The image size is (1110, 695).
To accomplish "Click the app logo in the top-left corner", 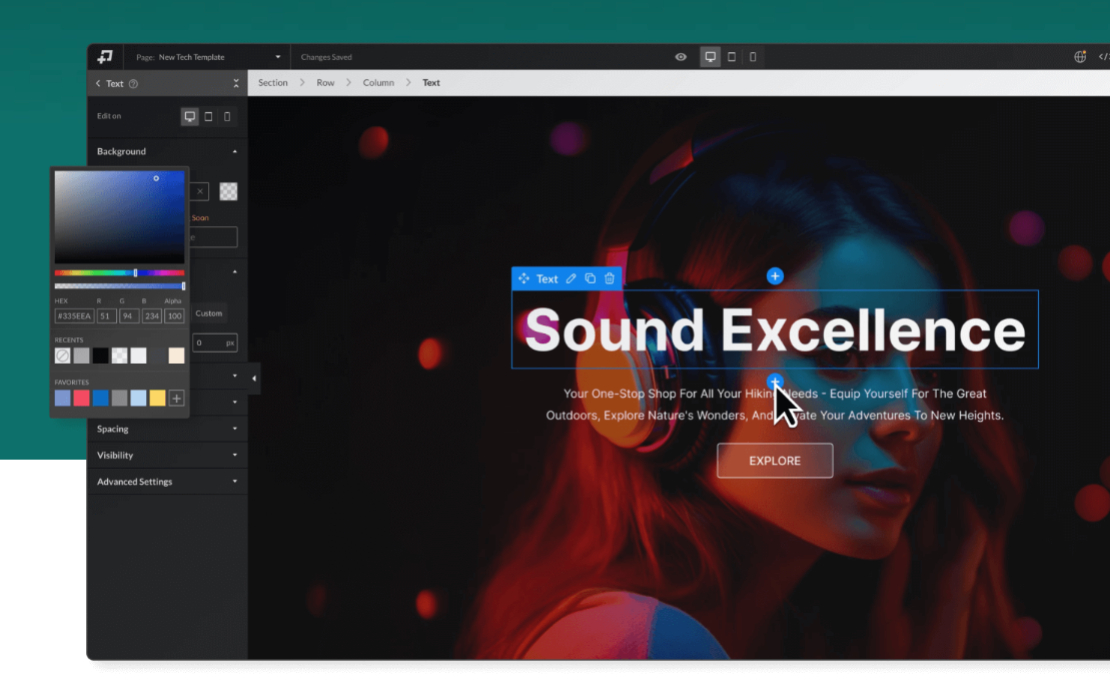I will 105,57.
